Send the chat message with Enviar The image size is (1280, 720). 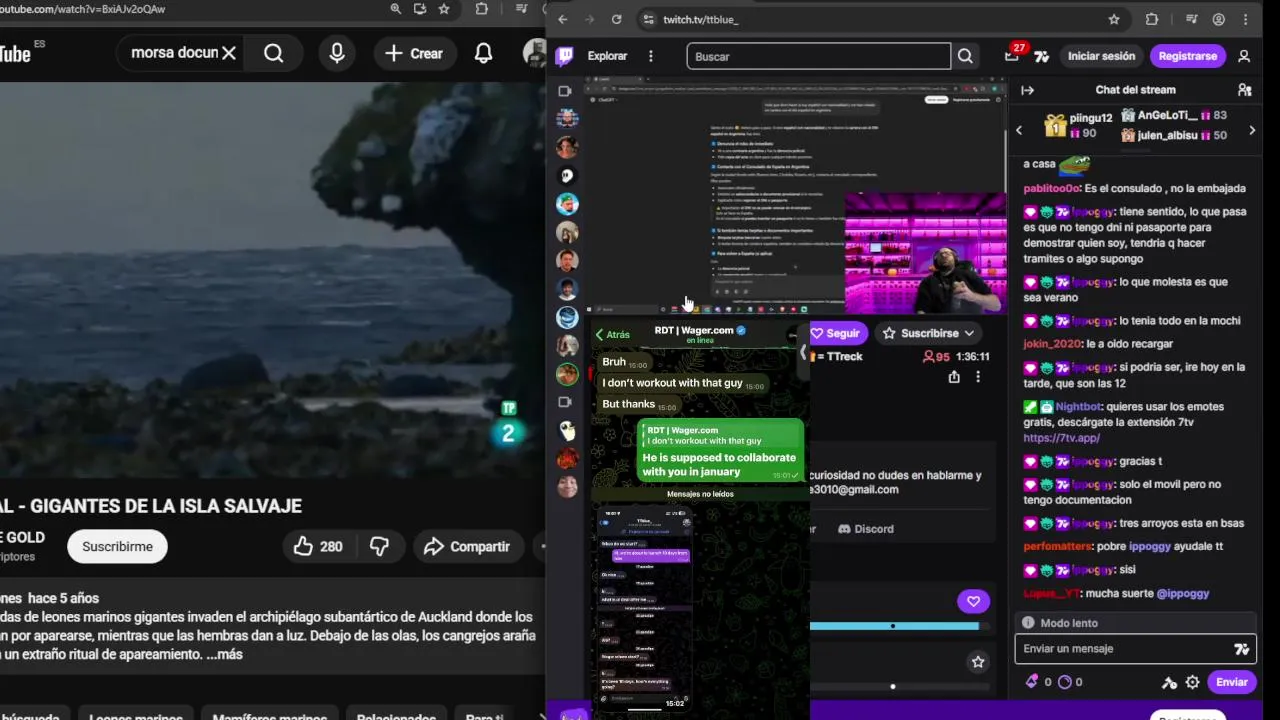1231,682
